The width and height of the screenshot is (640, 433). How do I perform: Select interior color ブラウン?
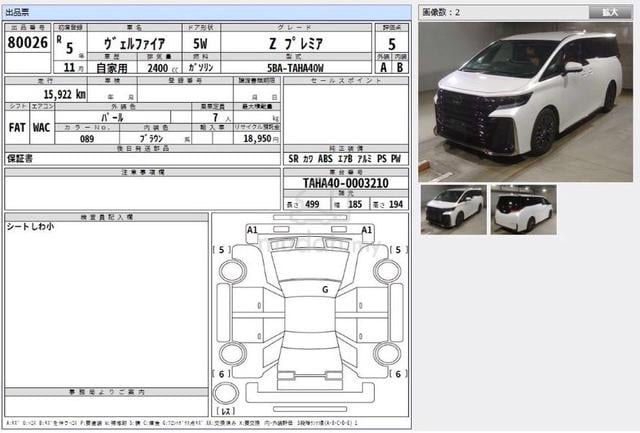pos(151,139)
